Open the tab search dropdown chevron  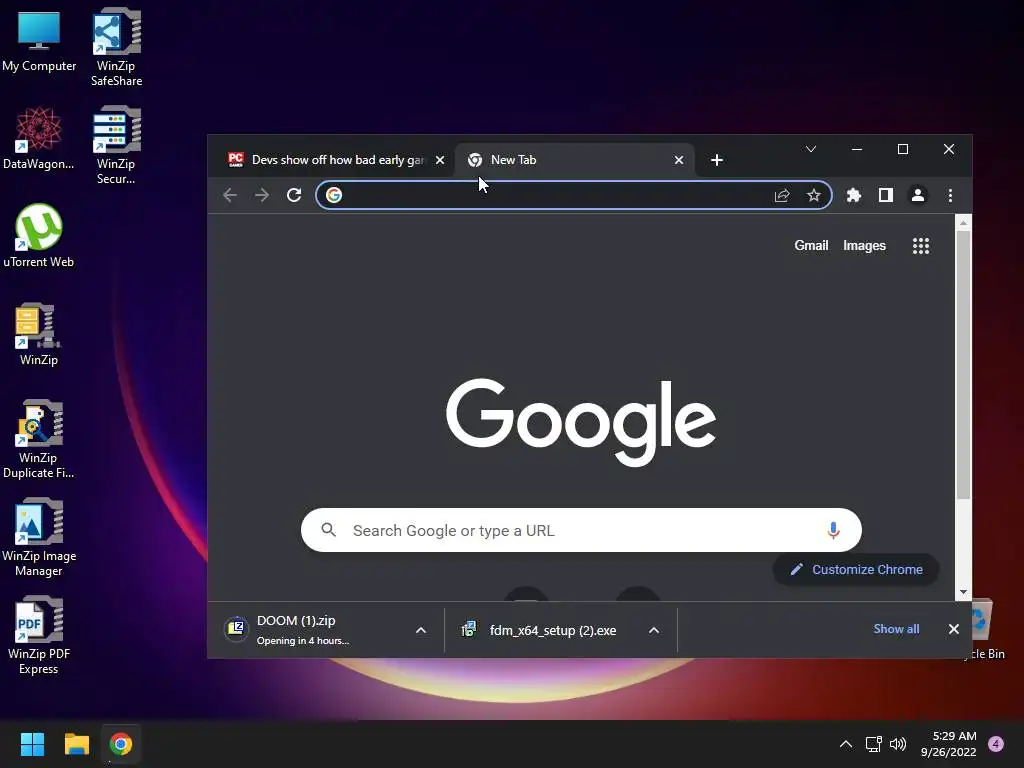pos(810,150)
